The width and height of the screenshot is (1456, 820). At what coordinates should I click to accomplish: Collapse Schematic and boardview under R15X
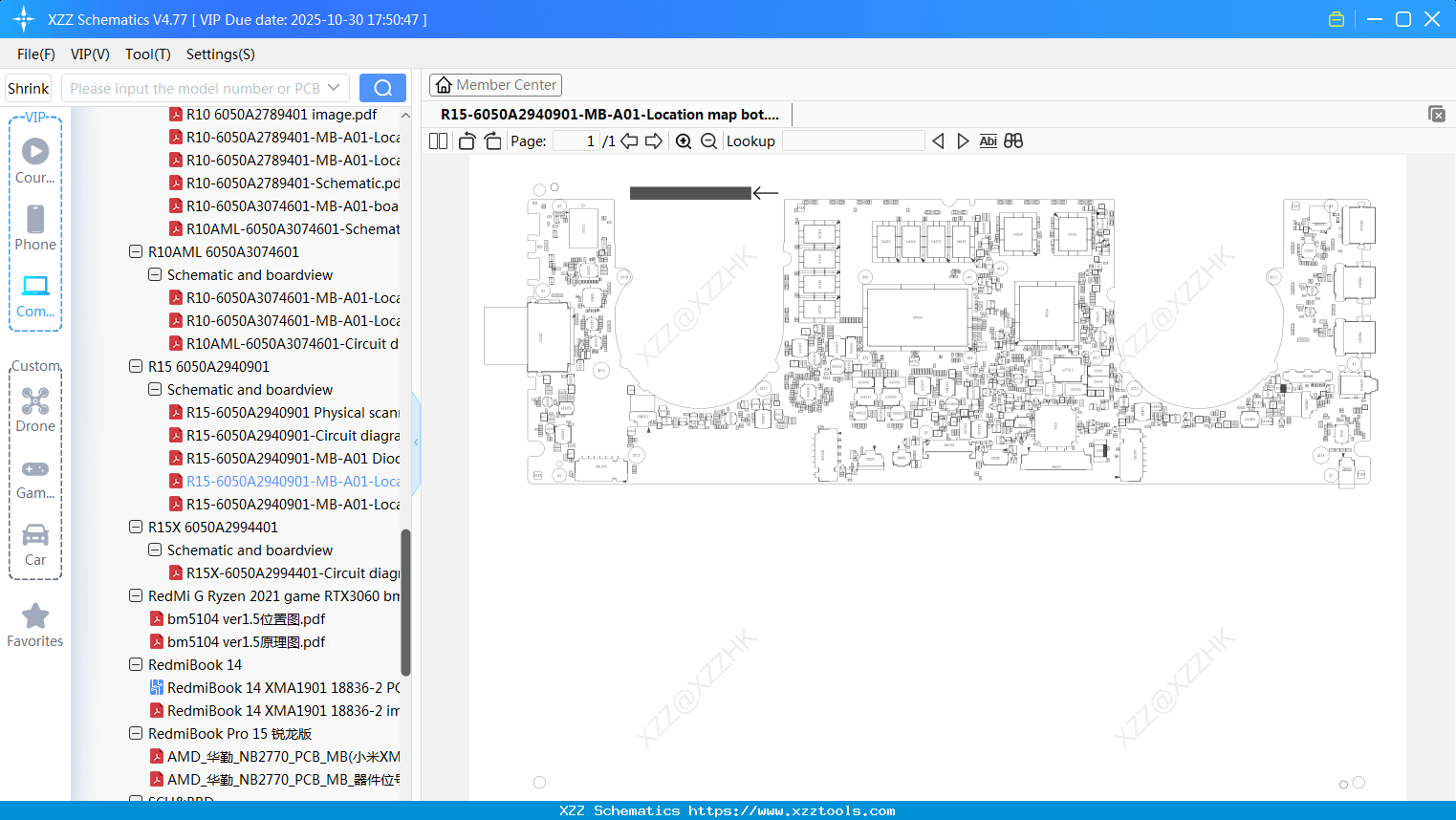pyautogui.click(x=155, y=550)
